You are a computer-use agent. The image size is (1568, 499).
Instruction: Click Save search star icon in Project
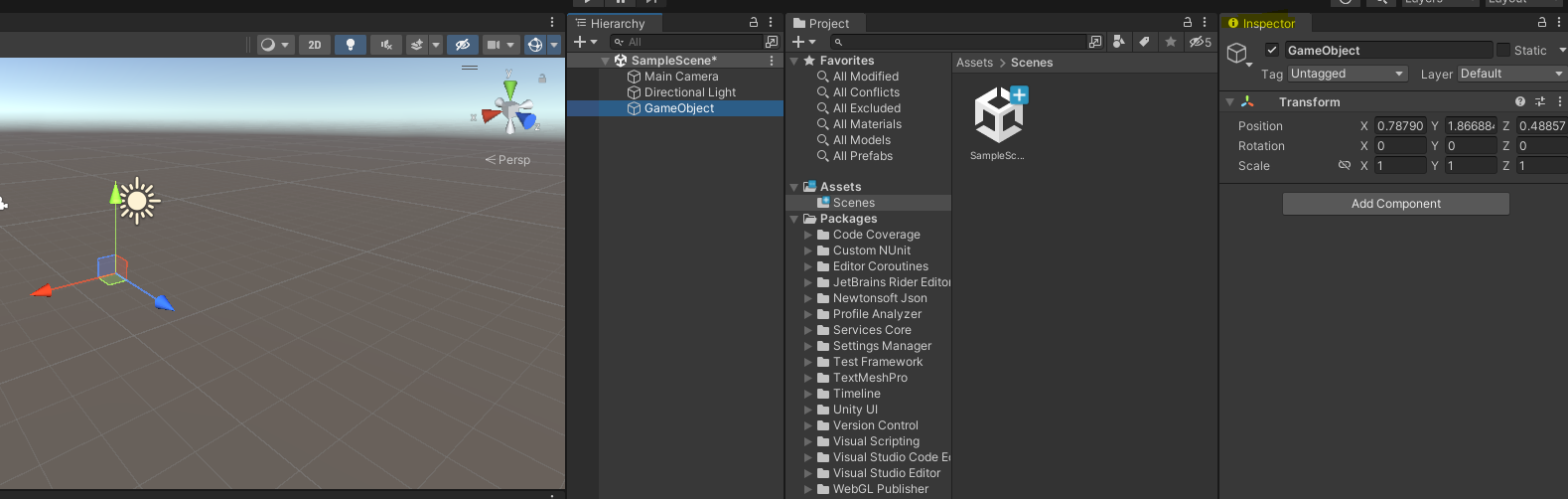click(1171, 42)
